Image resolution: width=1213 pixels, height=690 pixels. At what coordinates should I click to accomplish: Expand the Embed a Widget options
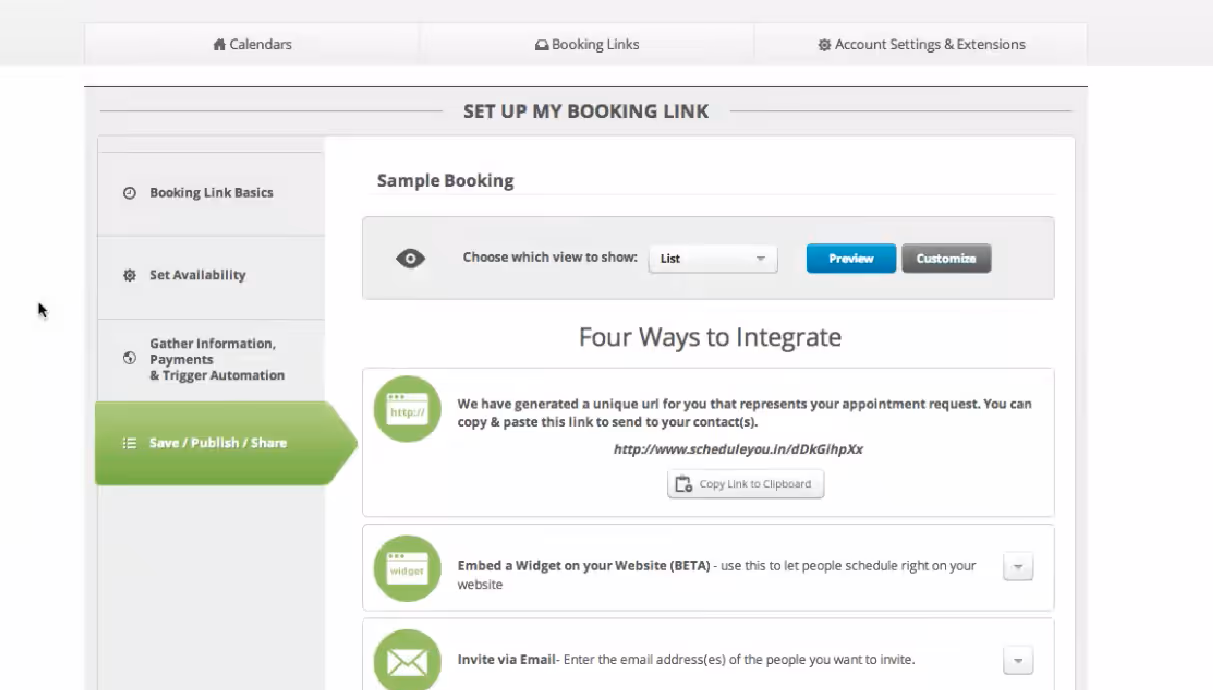[x=1017, y=566]
